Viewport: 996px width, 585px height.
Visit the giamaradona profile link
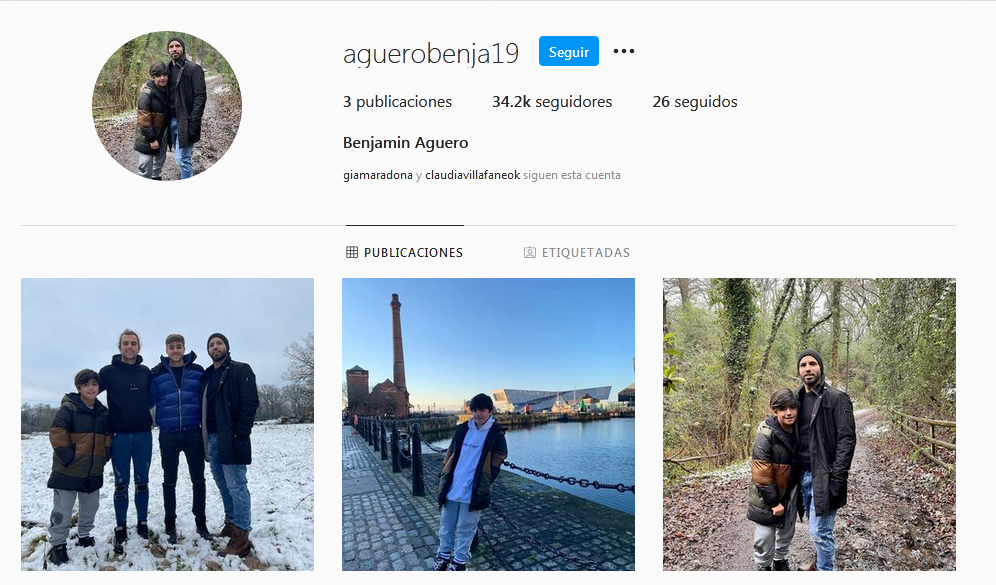click(x=378, y=175)
